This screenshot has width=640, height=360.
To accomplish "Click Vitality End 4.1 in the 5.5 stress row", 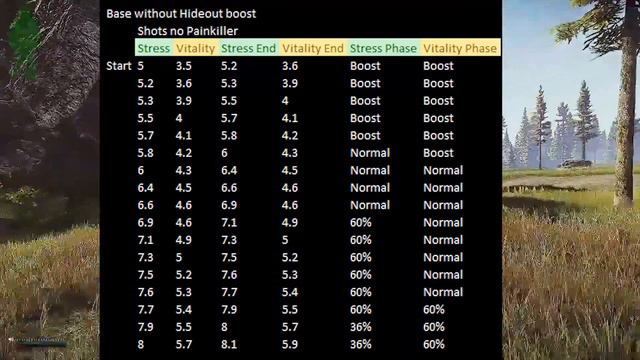I will coord(290,118).
